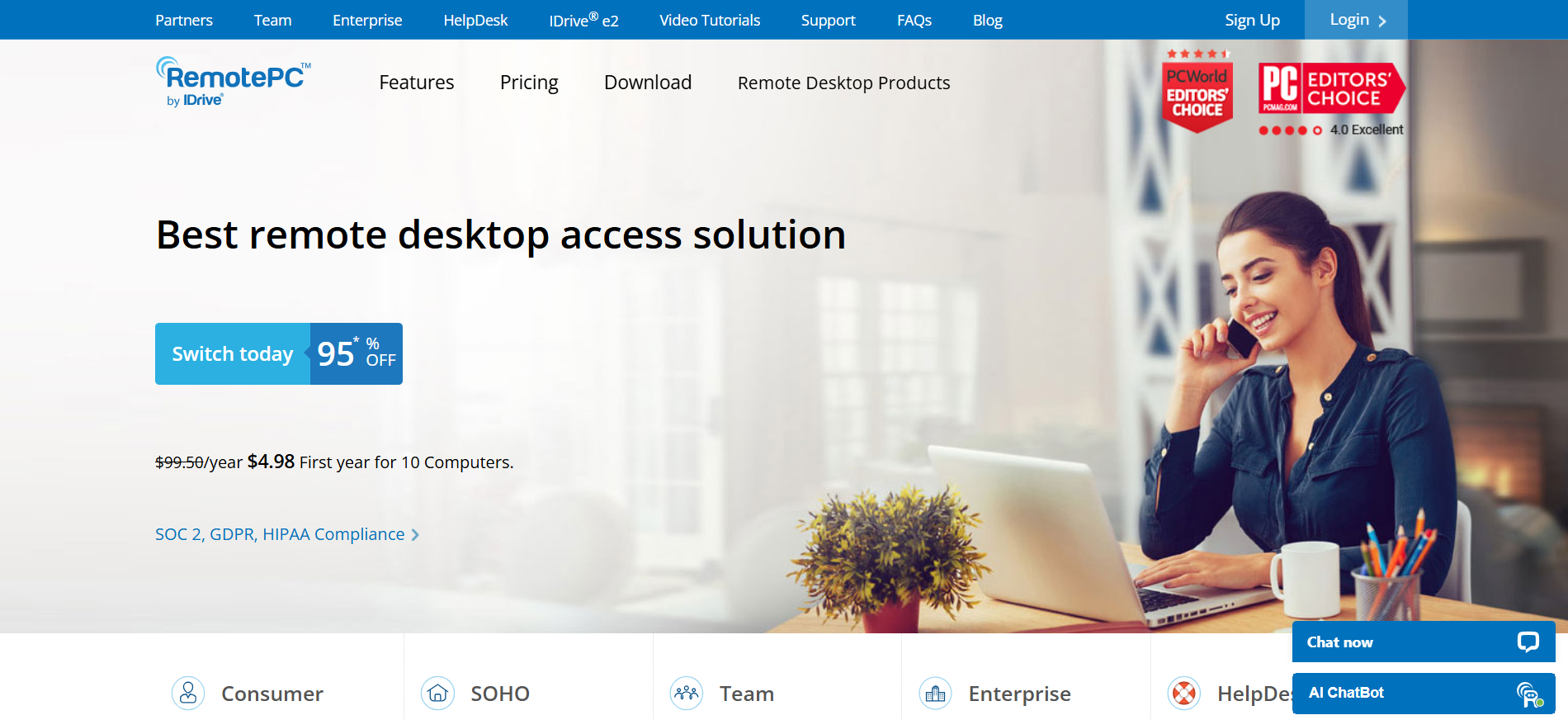This screenshot has height=720, width=1568.
Task: Open IDrive e2 in the top bar
Action: [583, 20]
